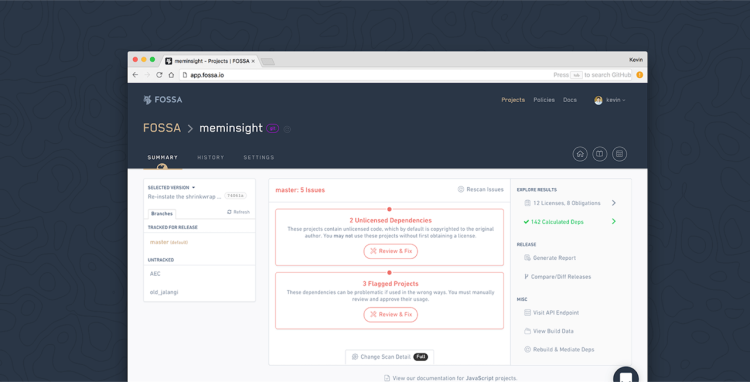Open the chat widget bubble
750x382 pixels.
pos(626,374)
